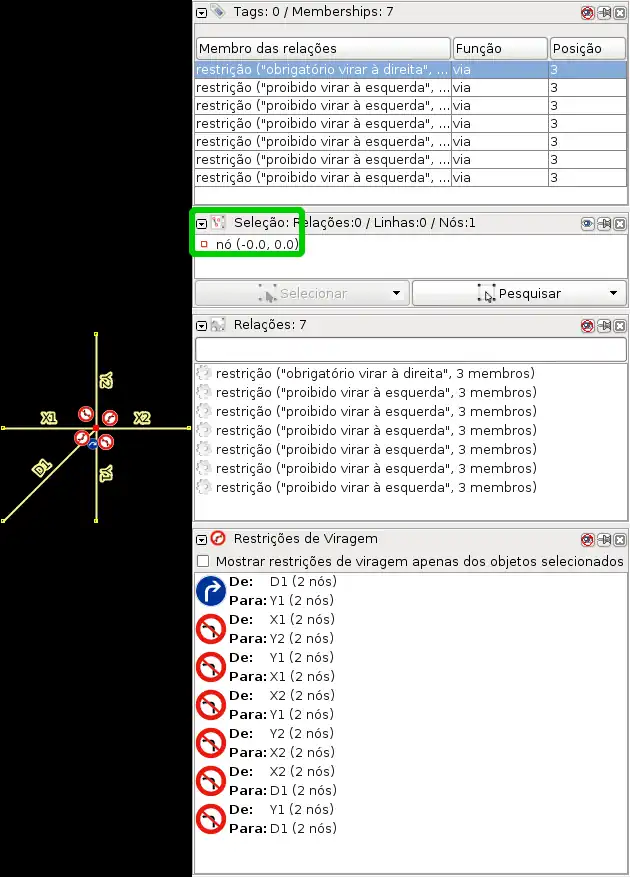
Task: Click the Posição column header
Action: [587, 48]
